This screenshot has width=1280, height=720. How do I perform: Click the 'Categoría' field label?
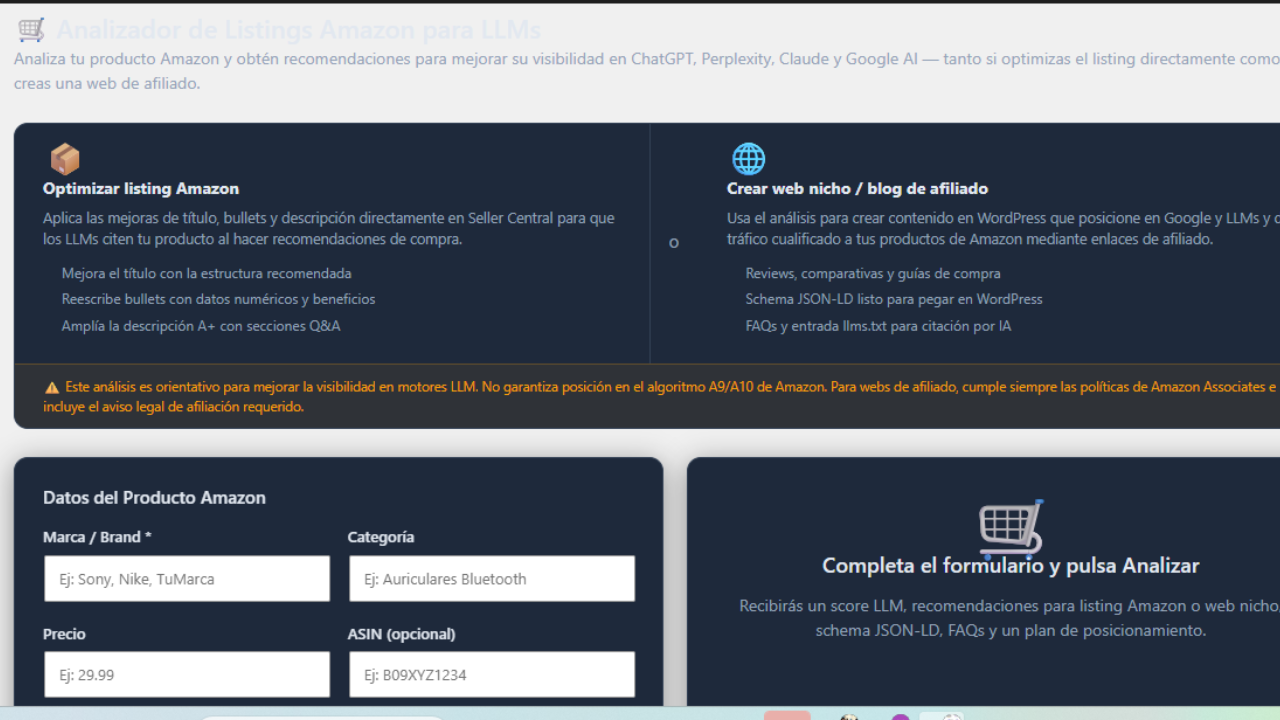[381, 537]
